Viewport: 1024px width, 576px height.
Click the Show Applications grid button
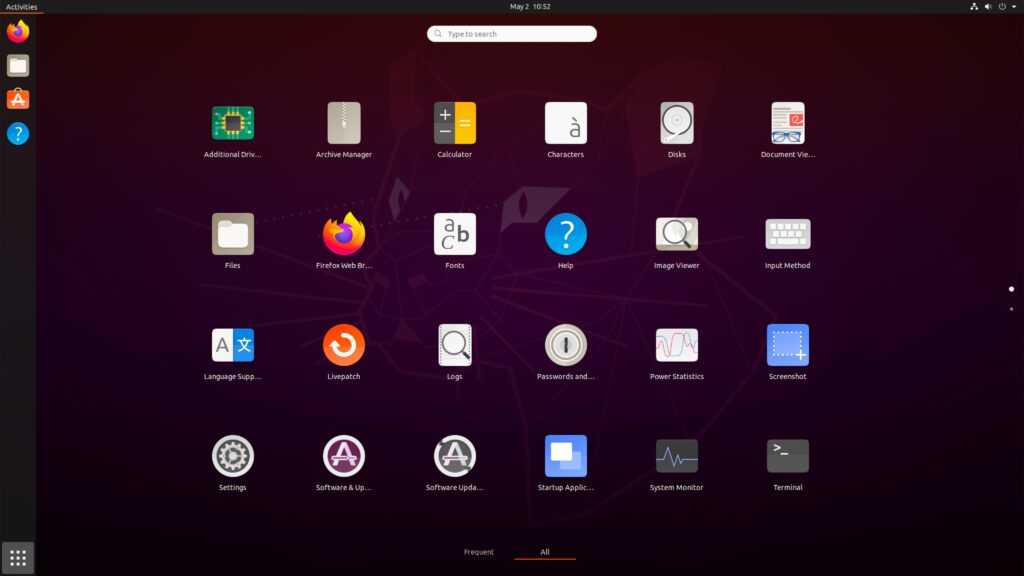click(18, 558)
